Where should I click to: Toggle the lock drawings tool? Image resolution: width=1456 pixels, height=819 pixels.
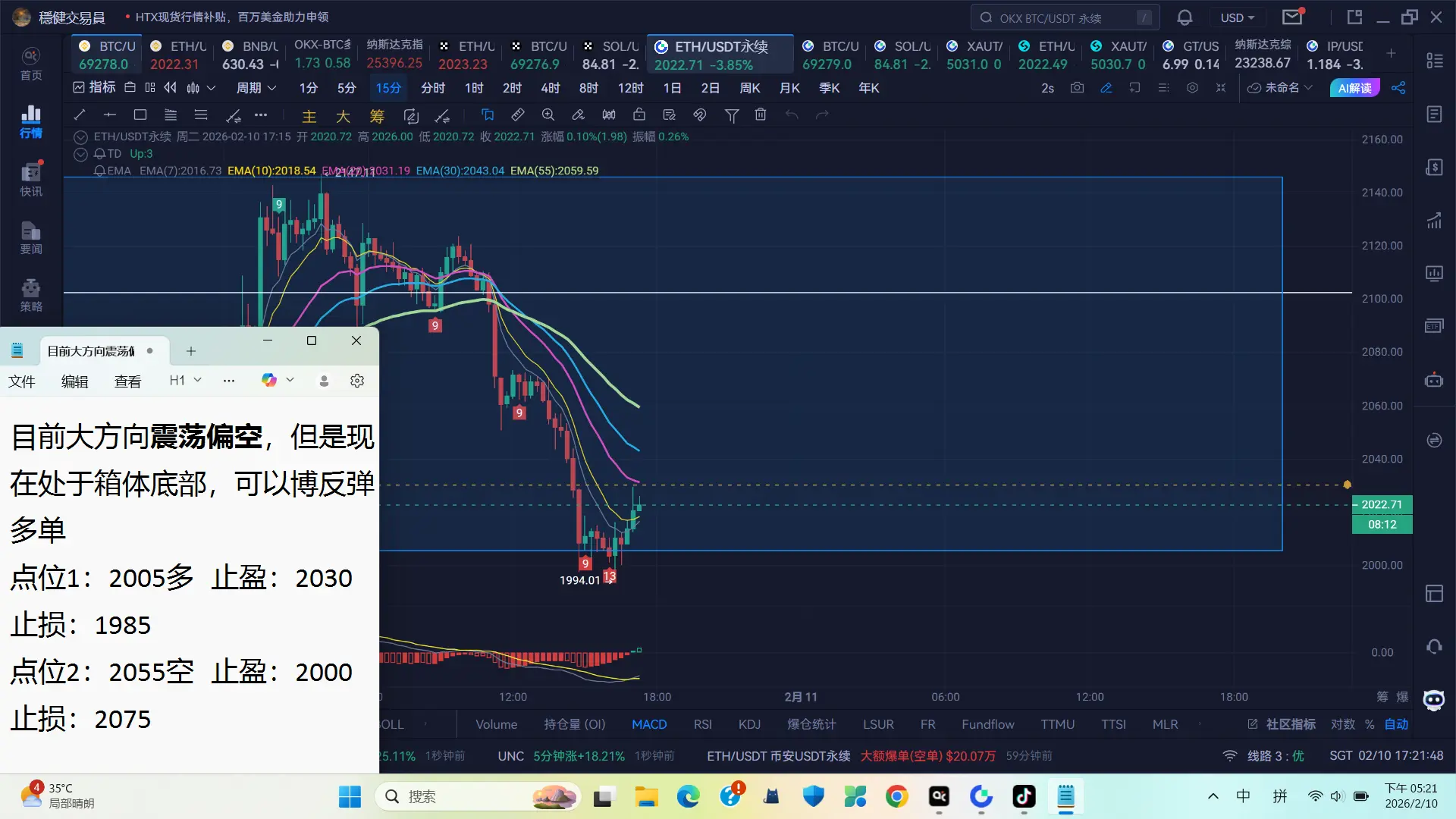(639, 115)
